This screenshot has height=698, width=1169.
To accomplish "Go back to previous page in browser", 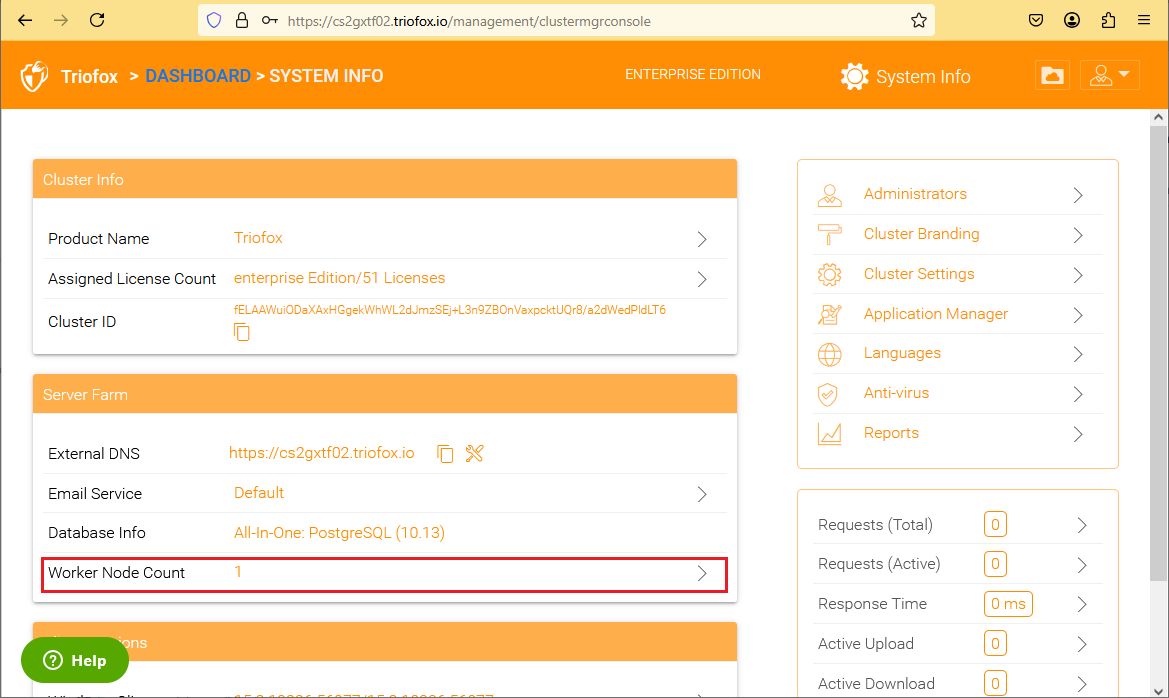I will pyautogui.click(x=25, y=20).
